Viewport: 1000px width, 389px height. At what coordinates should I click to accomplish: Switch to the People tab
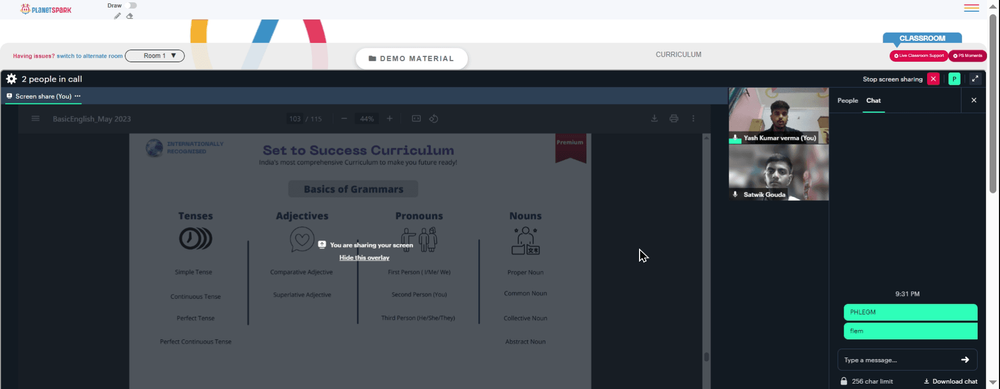(x=848, y=101)
